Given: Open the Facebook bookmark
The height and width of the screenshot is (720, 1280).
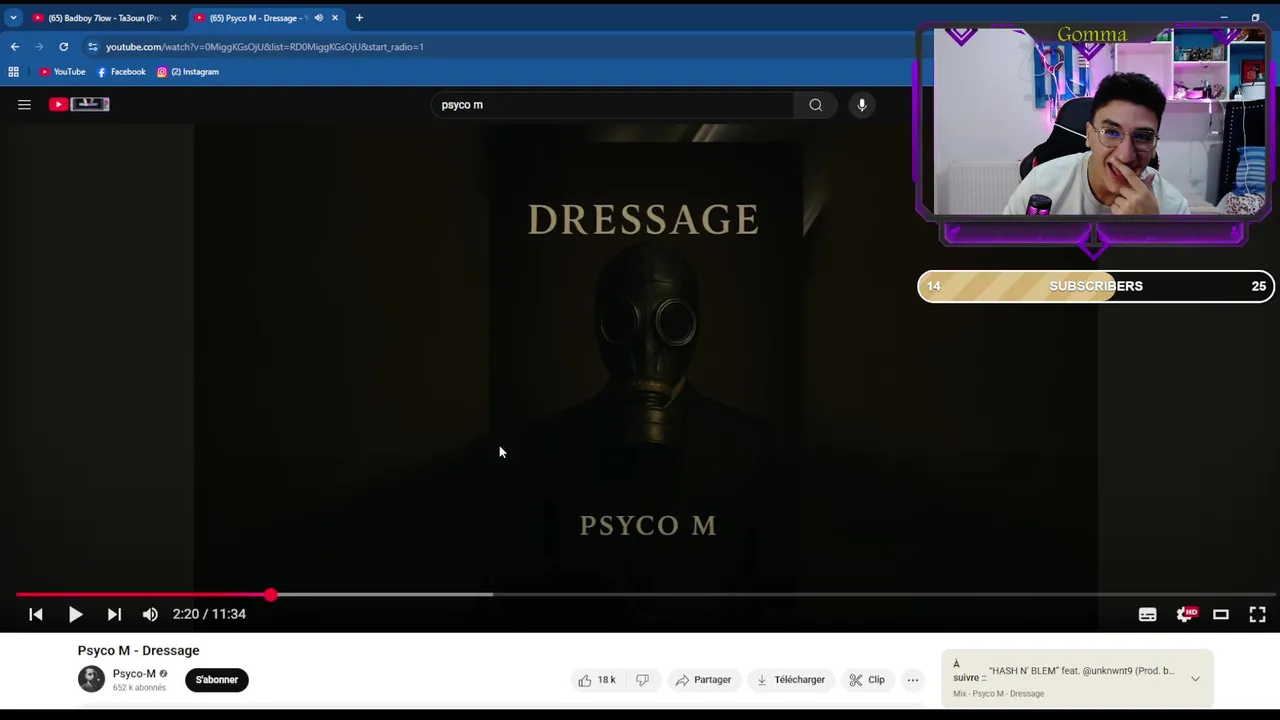Looking at the screenshot, I should [x=121, y=72].
